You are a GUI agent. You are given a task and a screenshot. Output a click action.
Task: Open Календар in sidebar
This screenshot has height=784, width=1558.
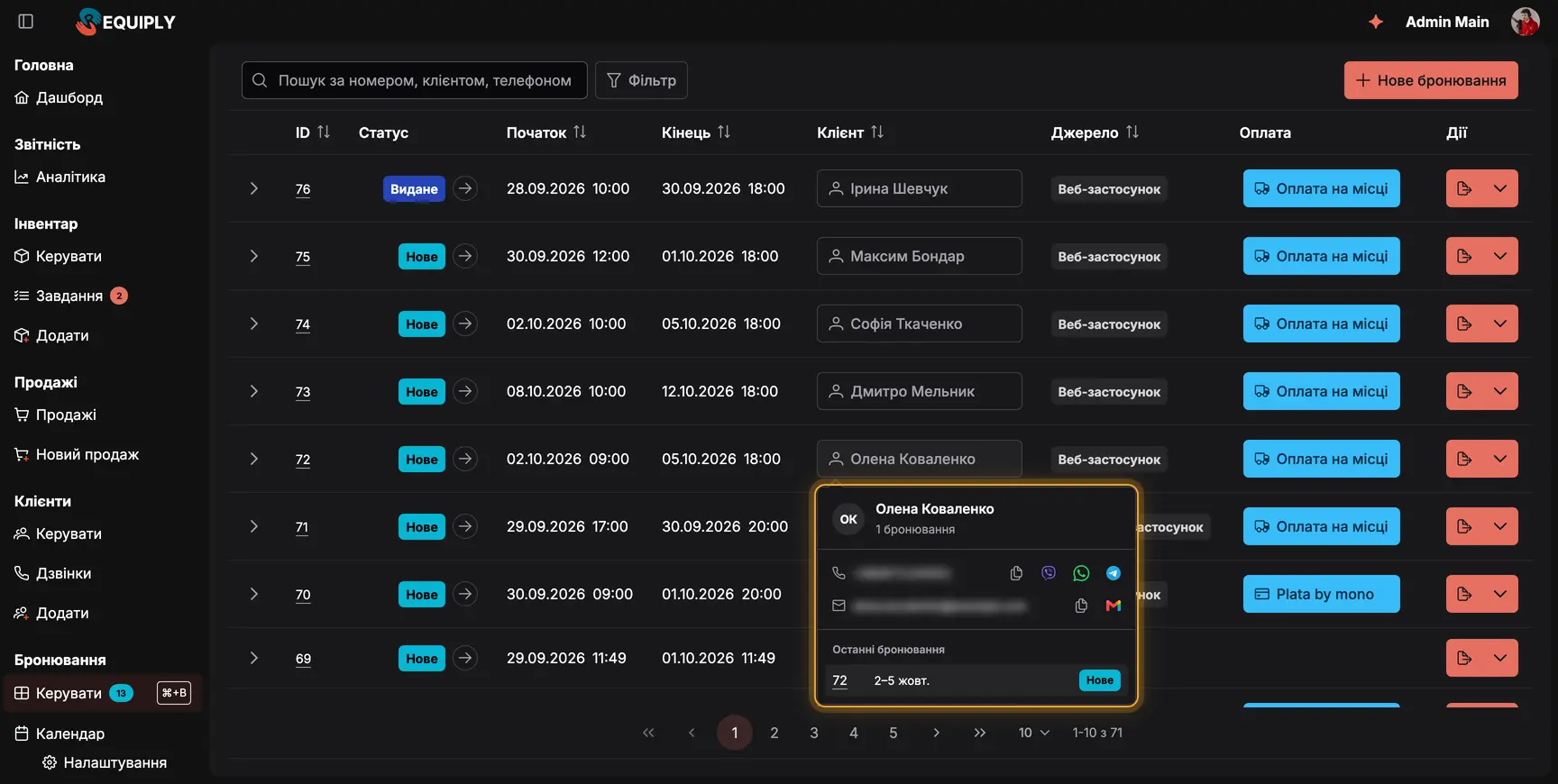[x=60, y=734]
